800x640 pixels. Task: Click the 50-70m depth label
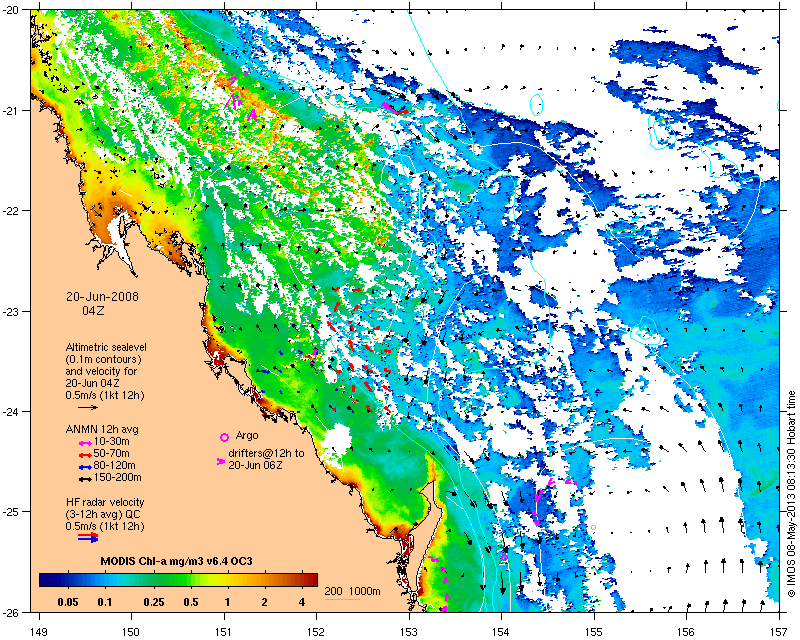point(112,453)
